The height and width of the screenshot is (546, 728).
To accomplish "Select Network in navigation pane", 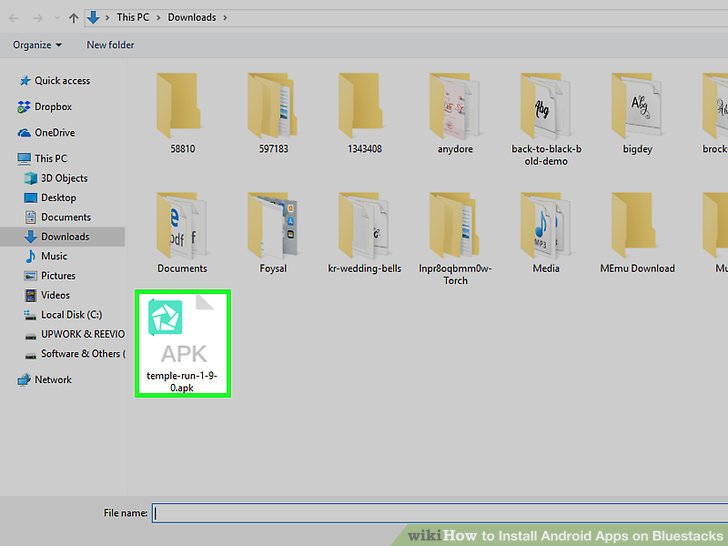I will pos(53,380).
